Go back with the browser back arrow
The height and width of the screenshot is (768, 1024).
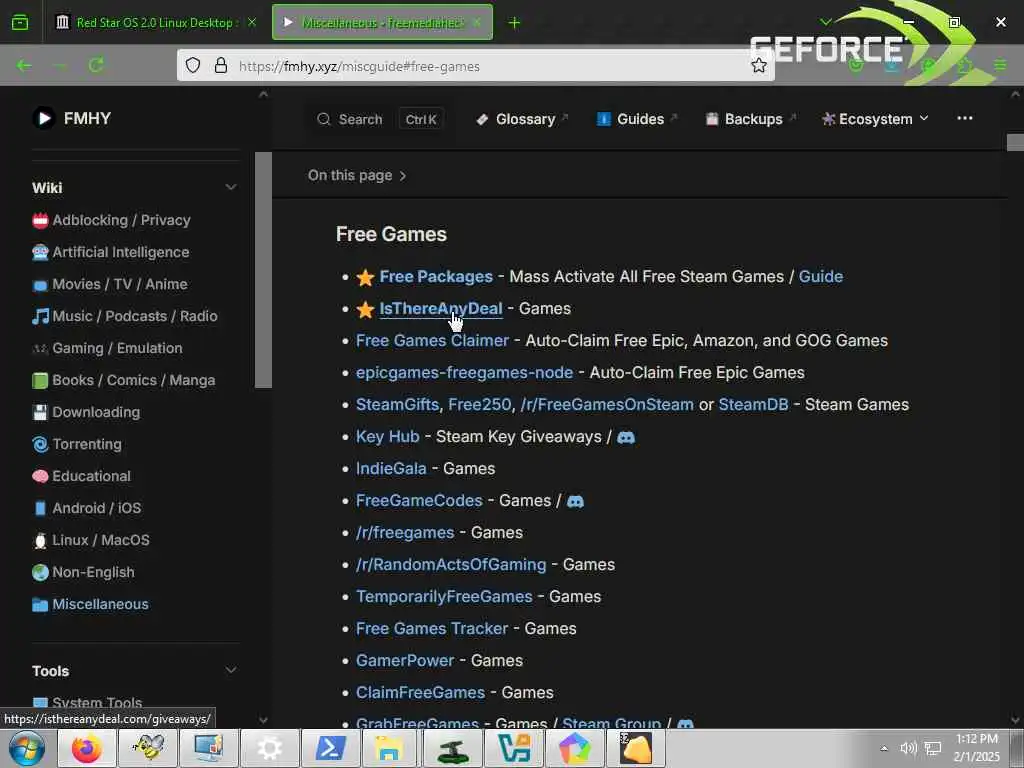(x=24, y=65)
